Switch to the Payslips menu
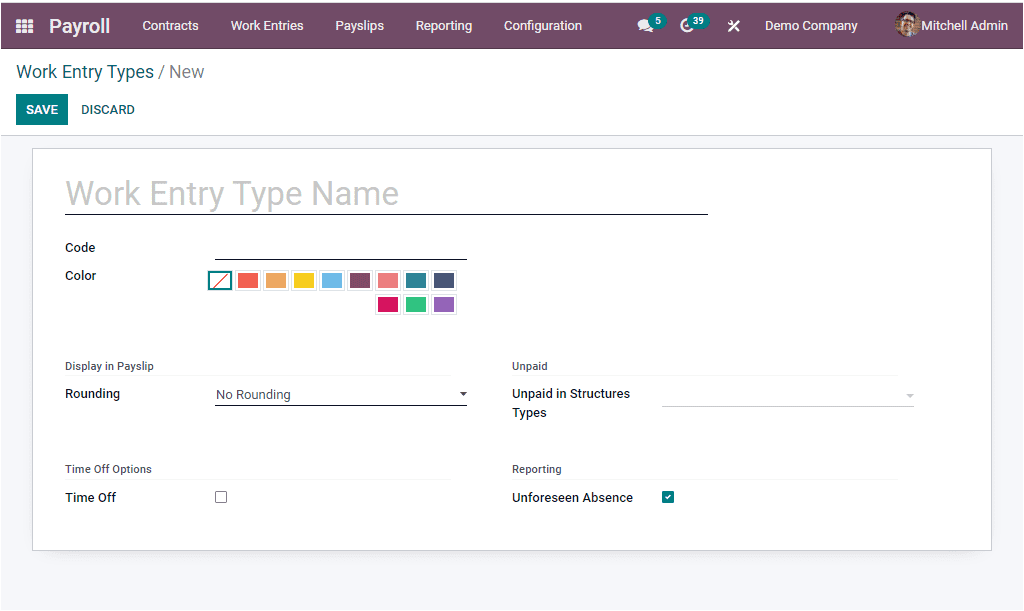Screen dimensions: 1024x611 click(x=359, y=26)
